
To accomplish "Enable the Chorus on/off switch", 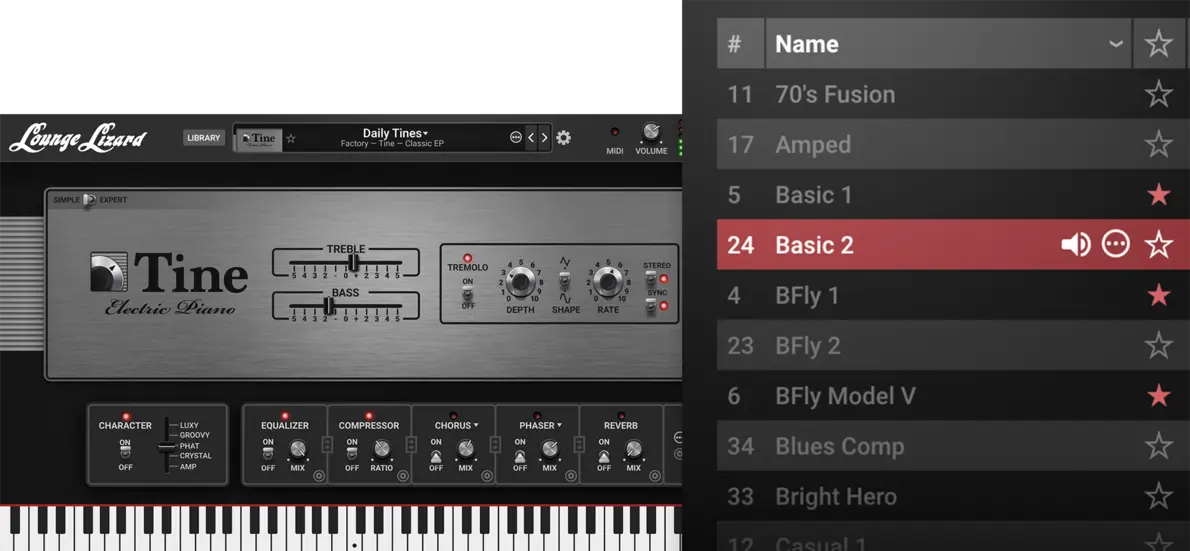I will (436, 455).
